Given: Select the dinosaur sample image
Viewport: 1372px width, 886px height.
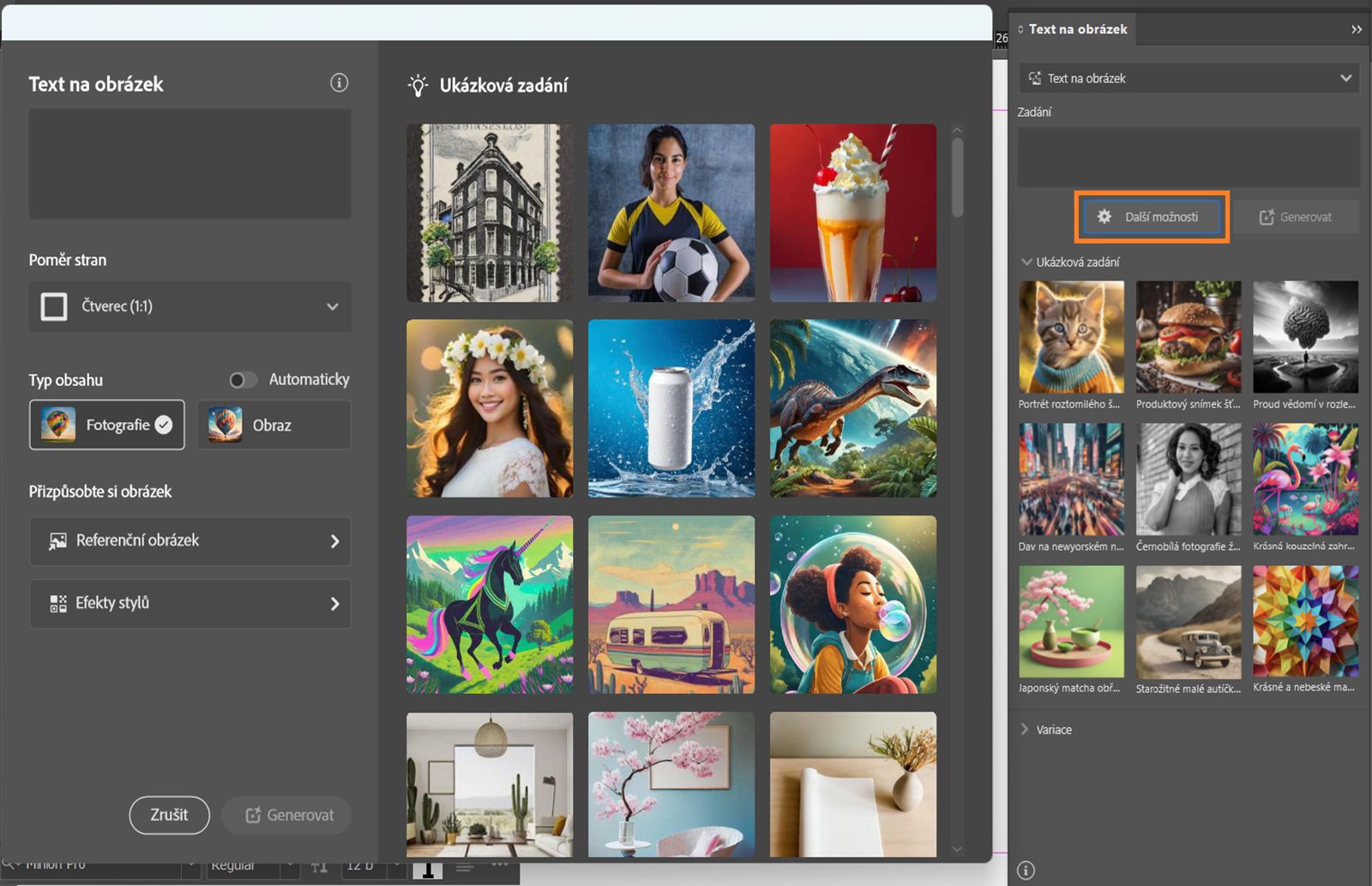Looking at the screenshot, I should tap(853, 408).
